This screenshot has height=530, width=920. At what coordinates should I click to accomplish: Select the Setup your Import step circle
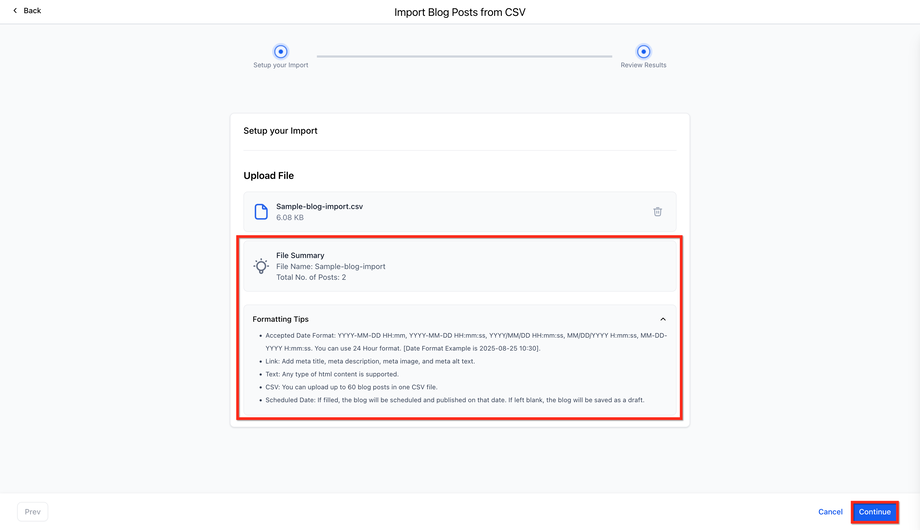(281, 52)
